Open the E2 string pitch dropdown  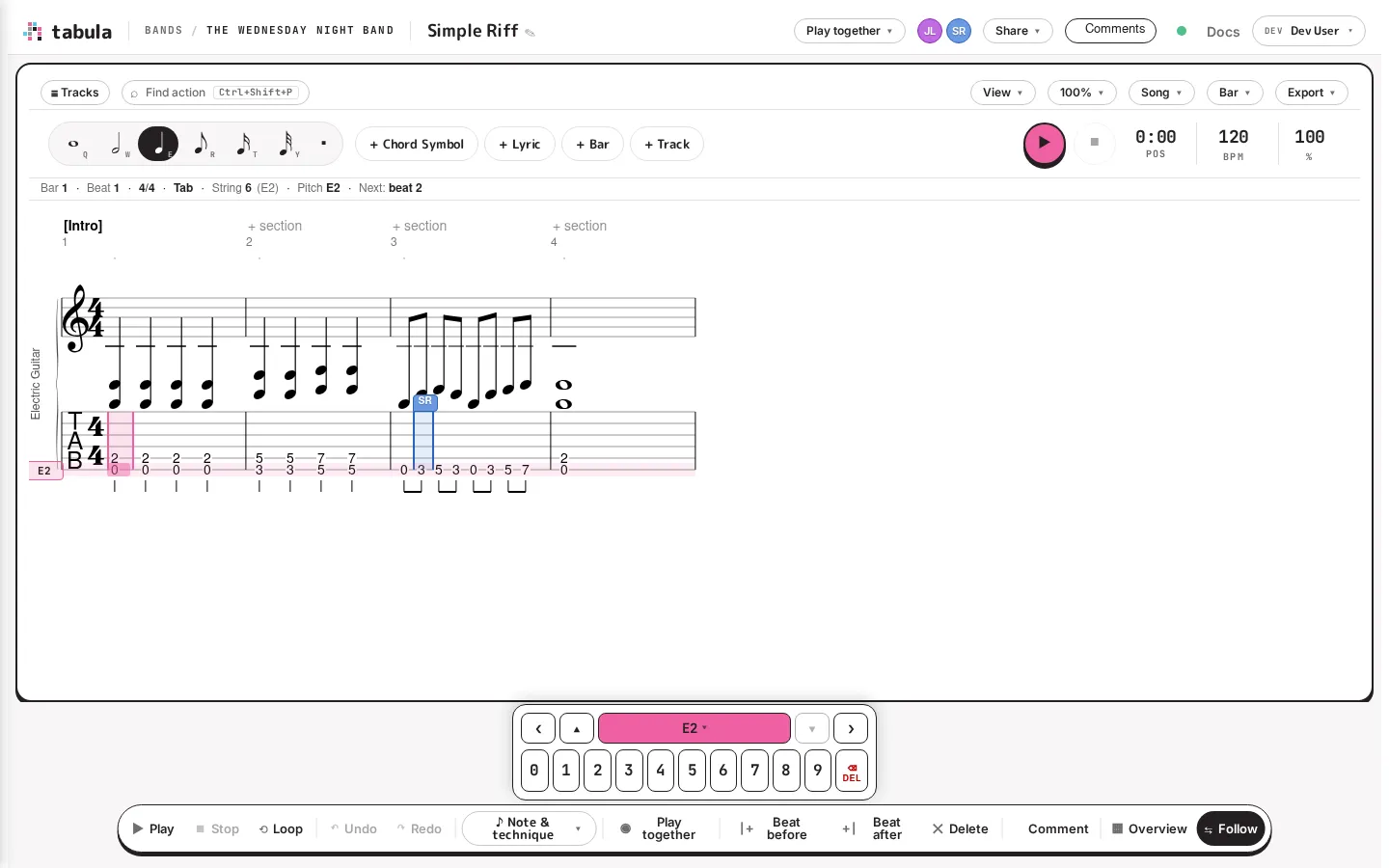click(694, 728)
